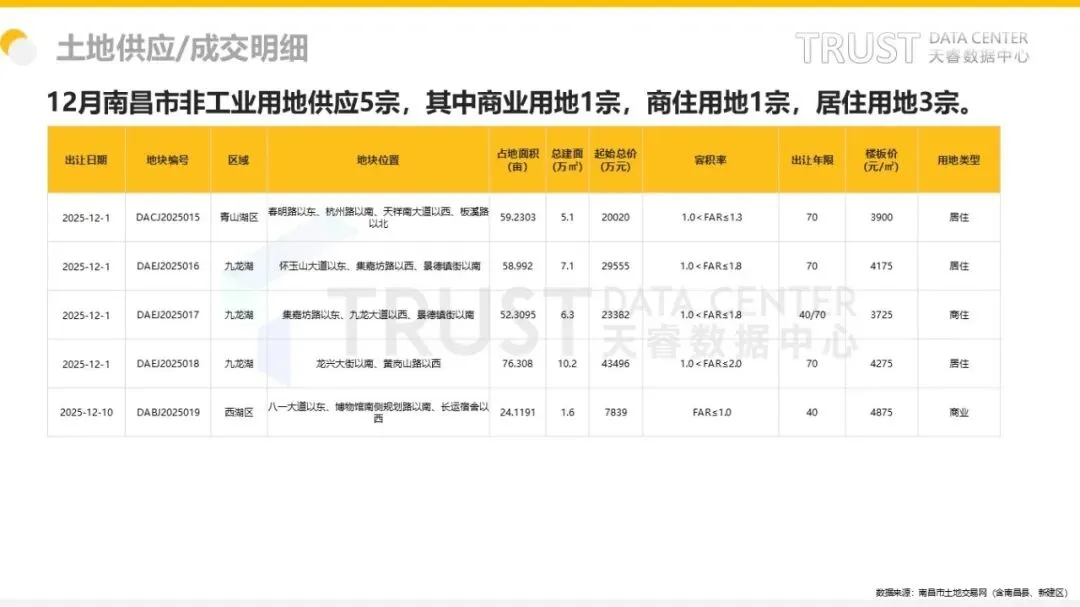This screenshot has width=1080, height=607.
Task: Click floor price 4175
Action: (881, 266)
